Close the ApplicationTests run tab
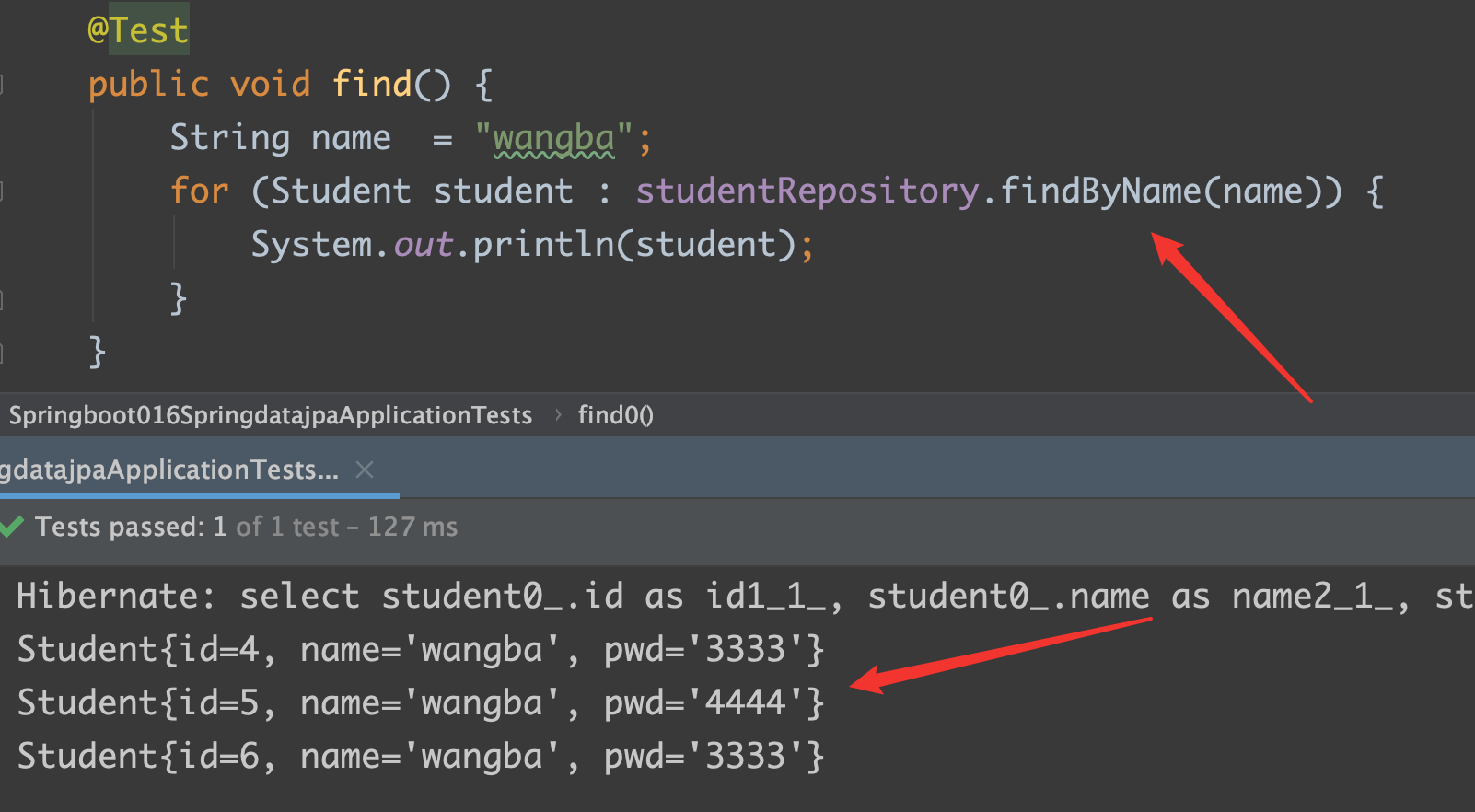The height and width of the screenshot is (812, 1475). [x=365, y=470]
